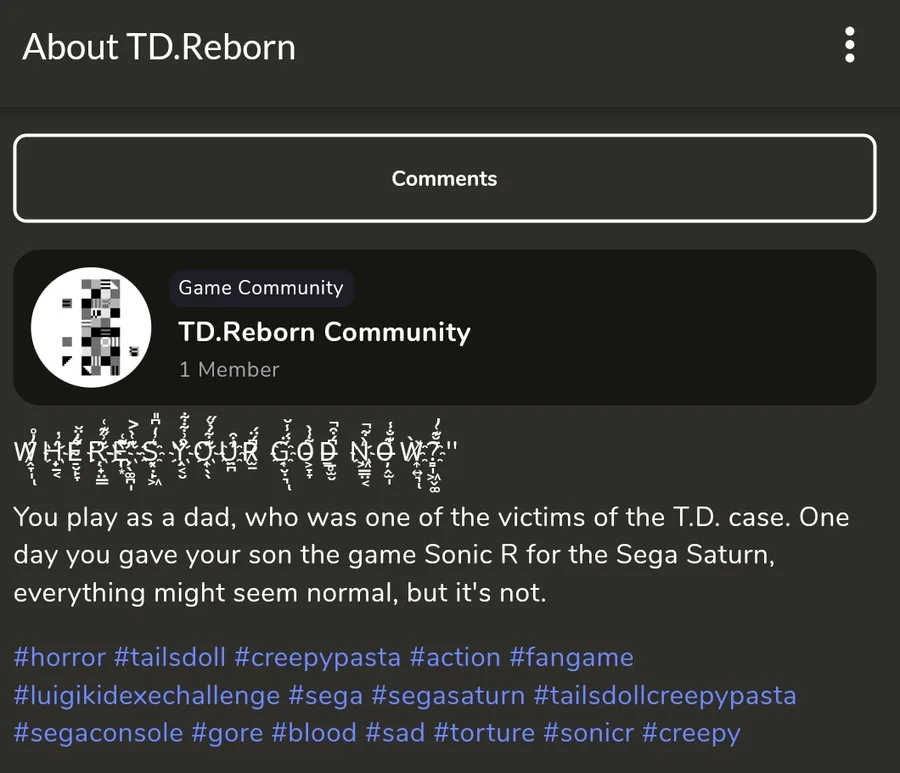Screen dimensions: 900x773
Task: Open the Comments section button
Action: (x=445, y=178)
